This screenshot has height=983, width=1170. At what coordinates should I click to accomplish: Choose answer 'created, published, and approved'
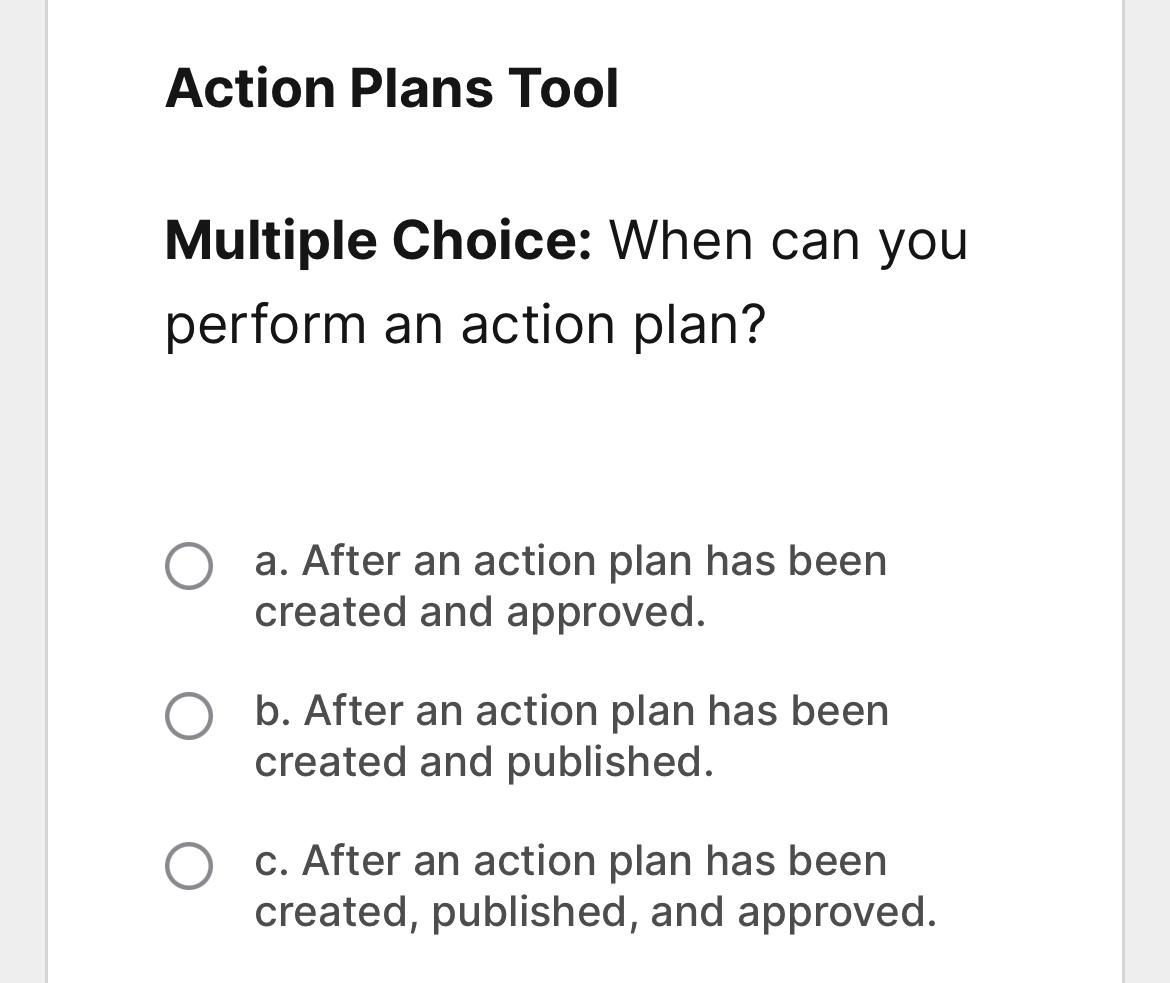point(595,885)
